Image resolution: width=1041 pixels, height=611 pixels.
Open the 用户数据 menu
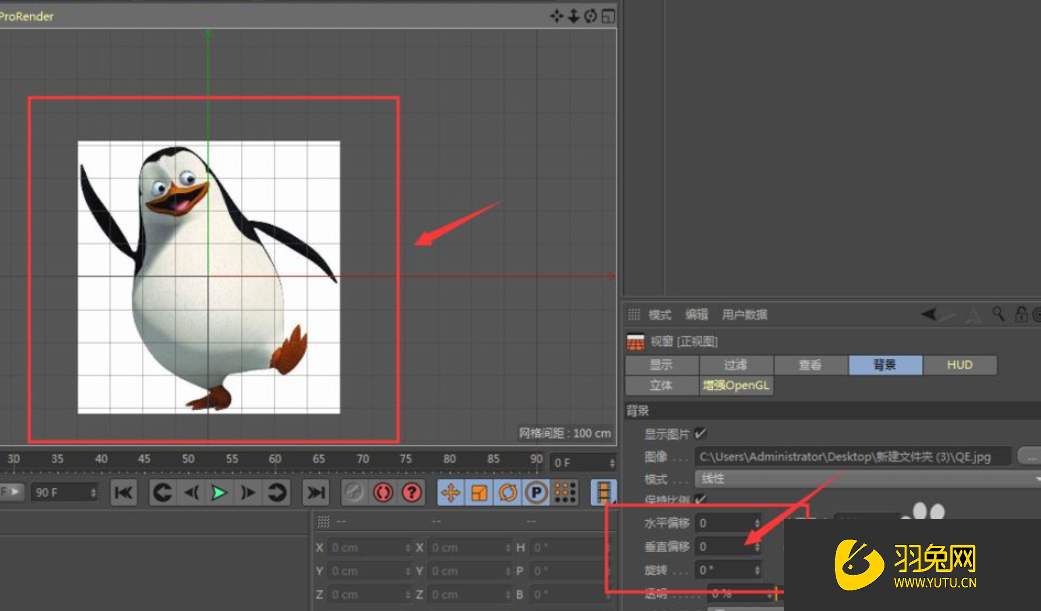[x=744, y=314]
